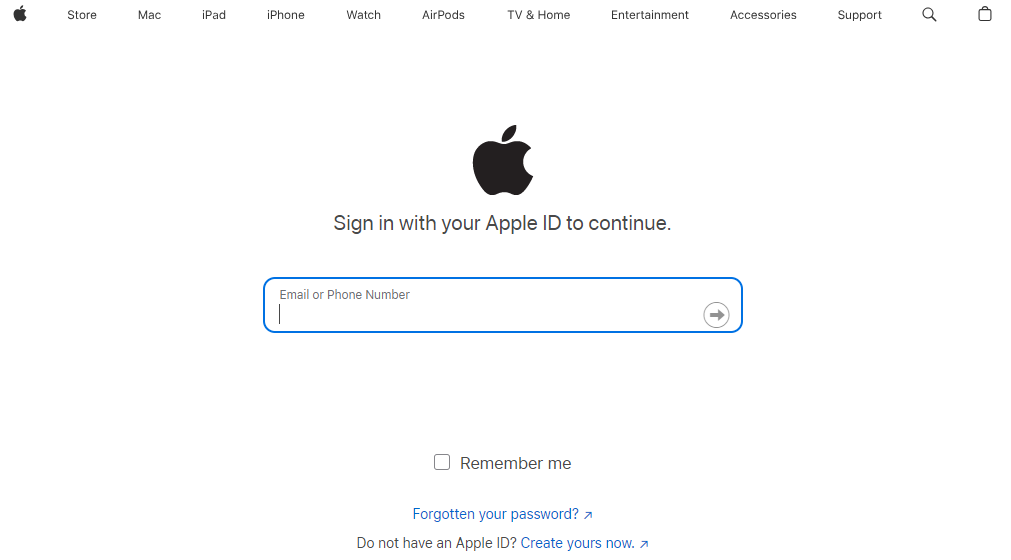Open the shopping bag icon
This screenshot has width=1011, height=560.
[985, 14]
